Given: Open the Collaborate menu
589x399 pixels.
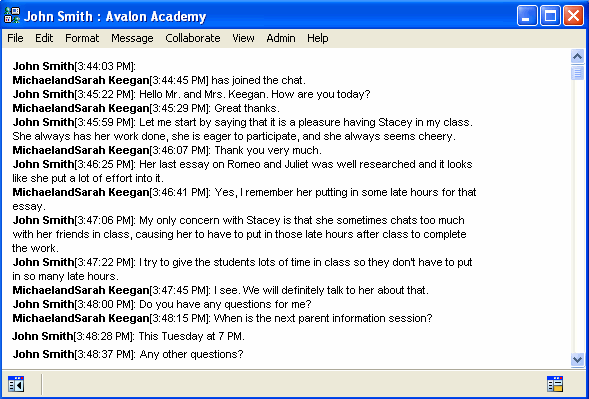Looking at the screenshot, I should click(193, 38).
